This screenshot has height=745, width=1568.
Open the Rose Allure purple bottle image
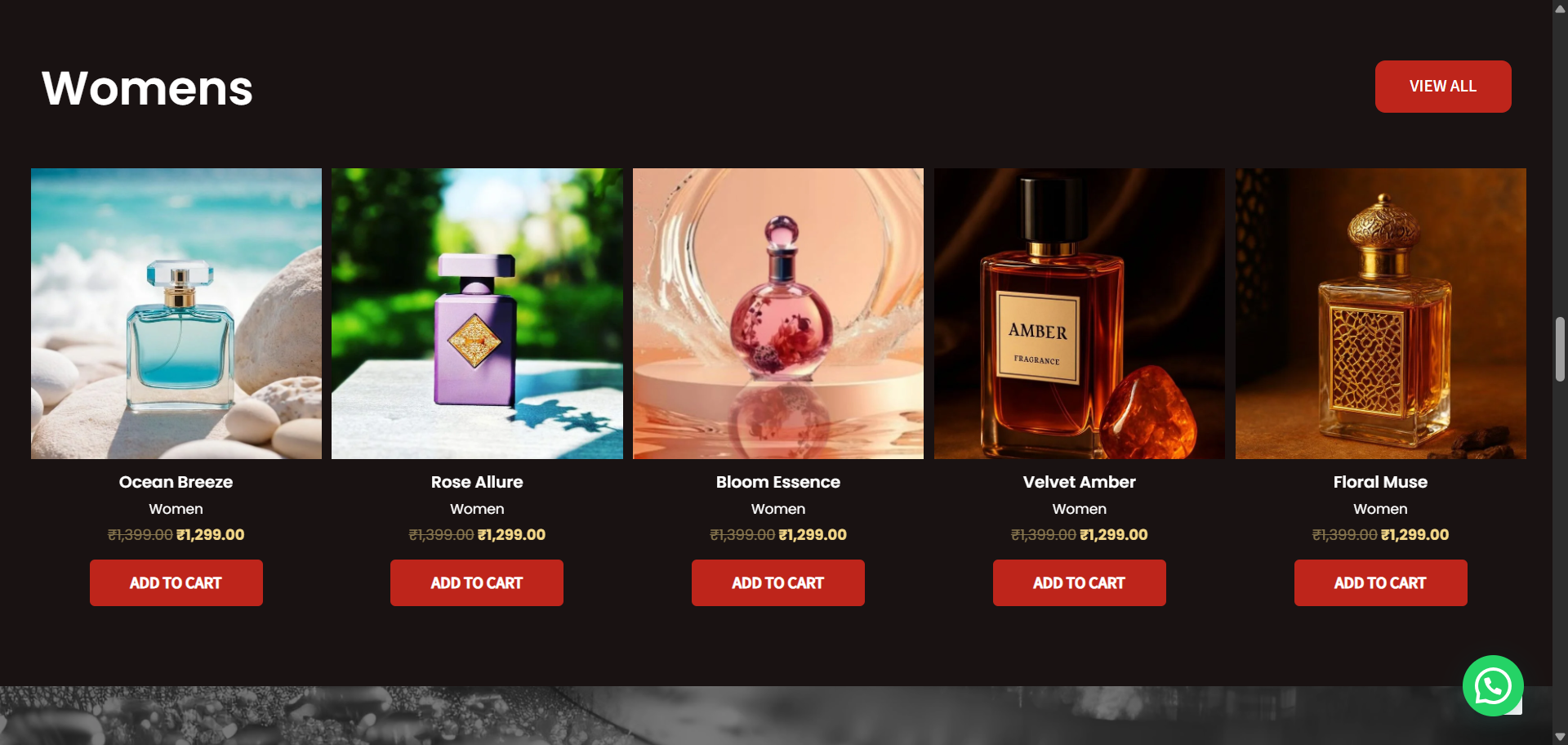(477, 314)
